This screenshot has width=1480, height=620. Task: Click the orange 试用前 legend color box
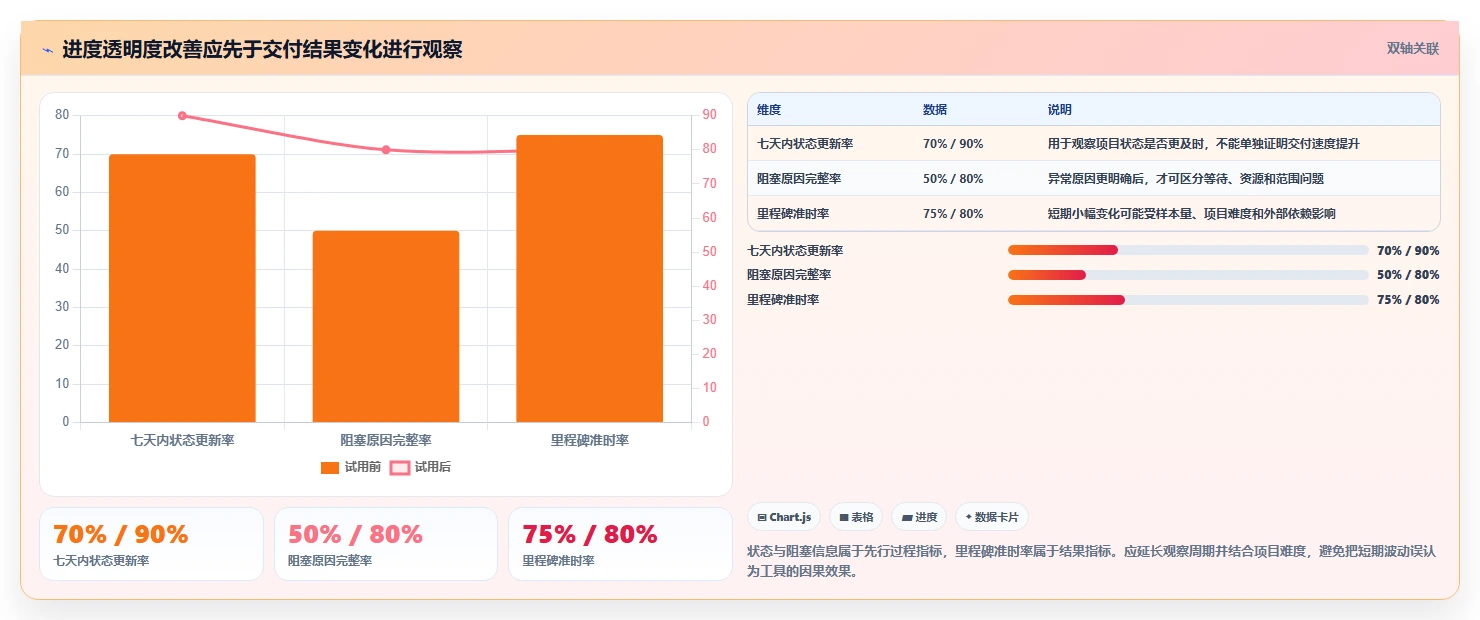point(330,467)
